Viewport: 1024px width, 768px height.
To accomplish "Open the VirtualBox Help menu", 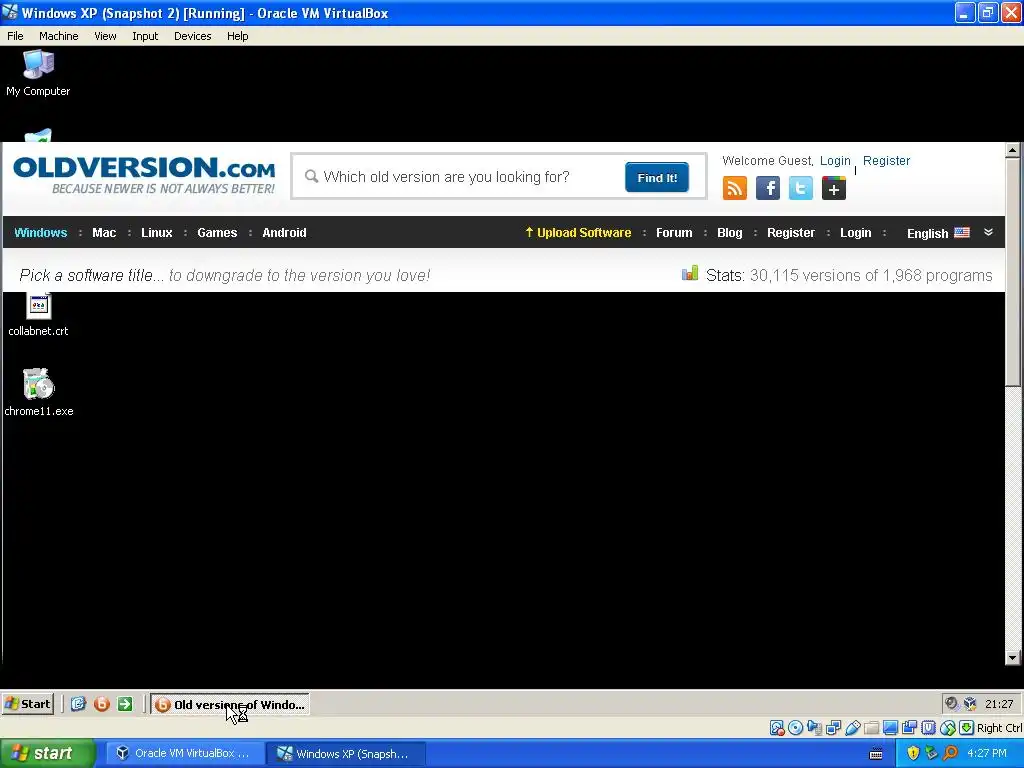I will tap(238, 36).
